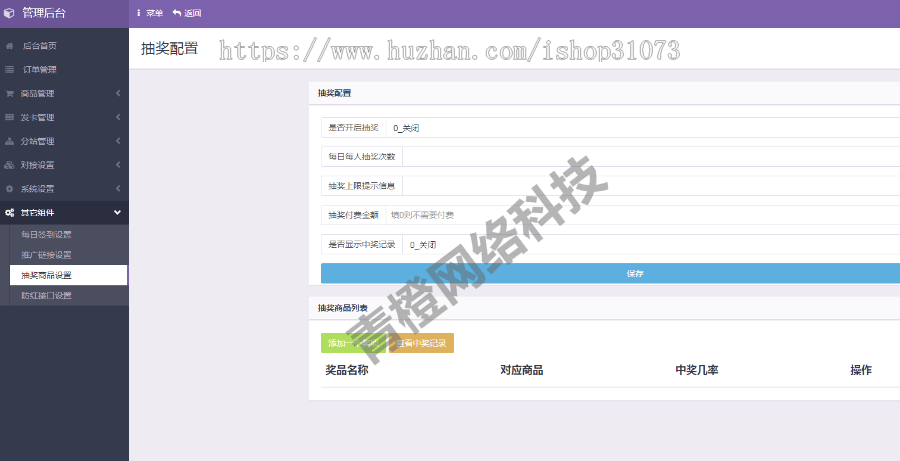
Task: Focus the 抽奖付费金额 input field
Action: coord(643,215)
